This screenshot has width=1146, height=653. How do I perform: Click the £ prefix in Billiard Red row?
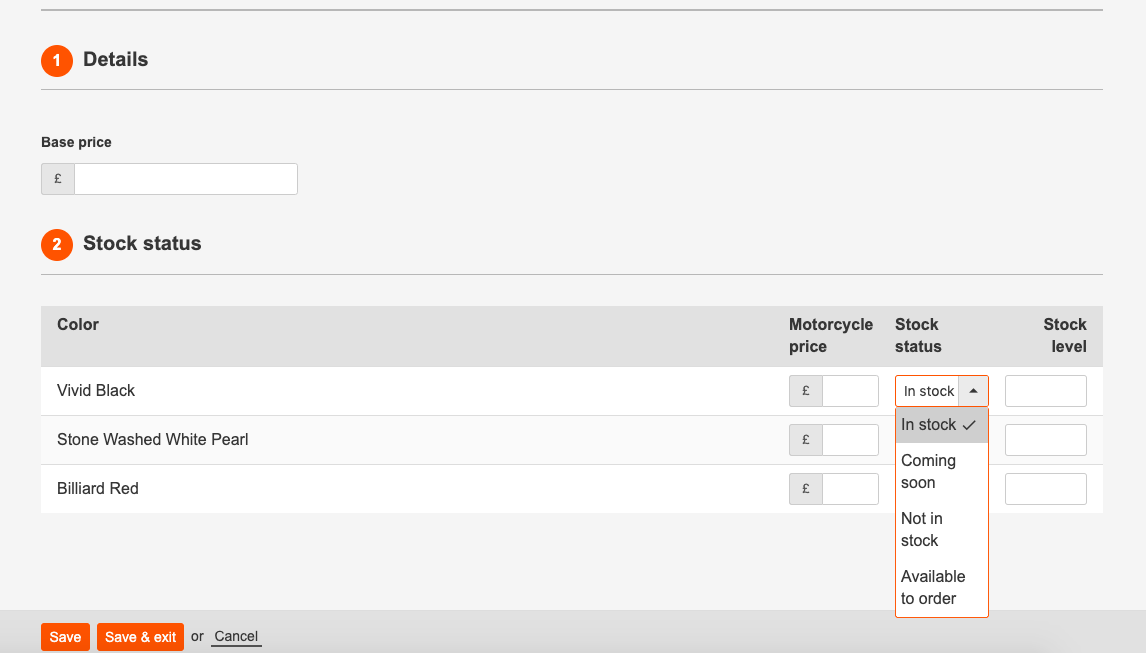point(806,489)
